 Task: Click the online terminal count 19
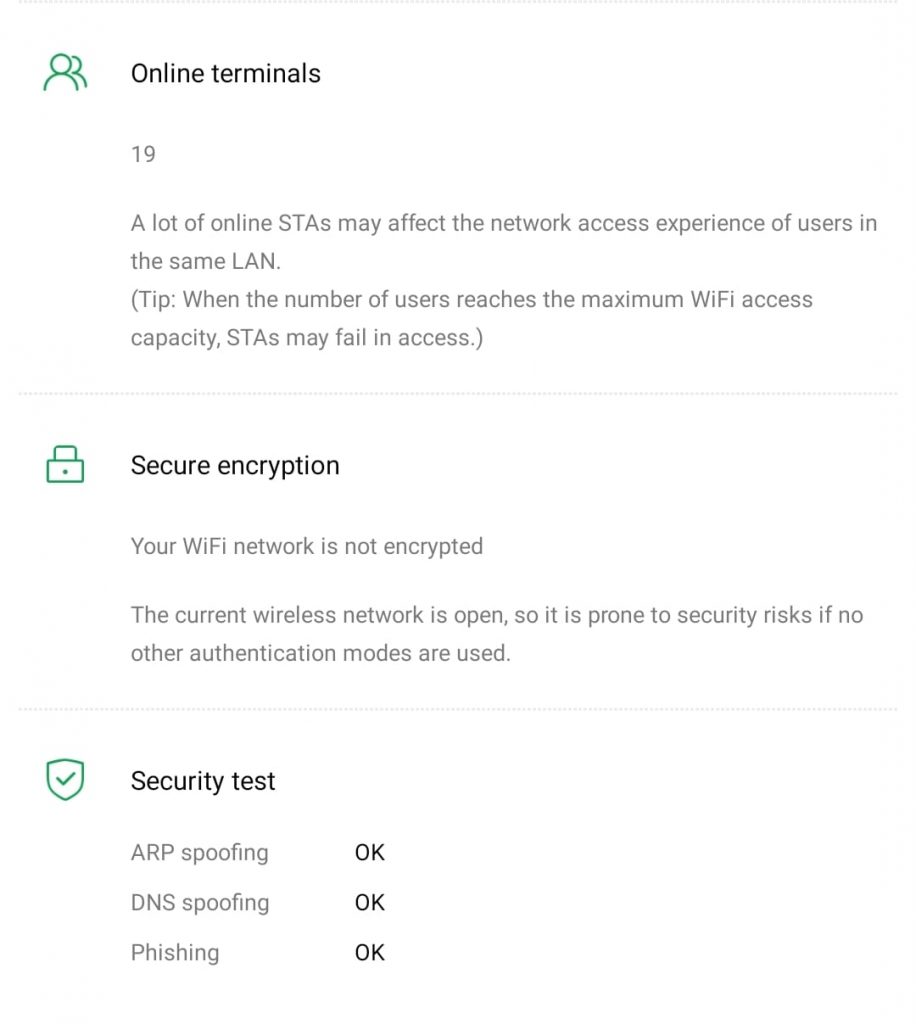[x=143, y=154]
